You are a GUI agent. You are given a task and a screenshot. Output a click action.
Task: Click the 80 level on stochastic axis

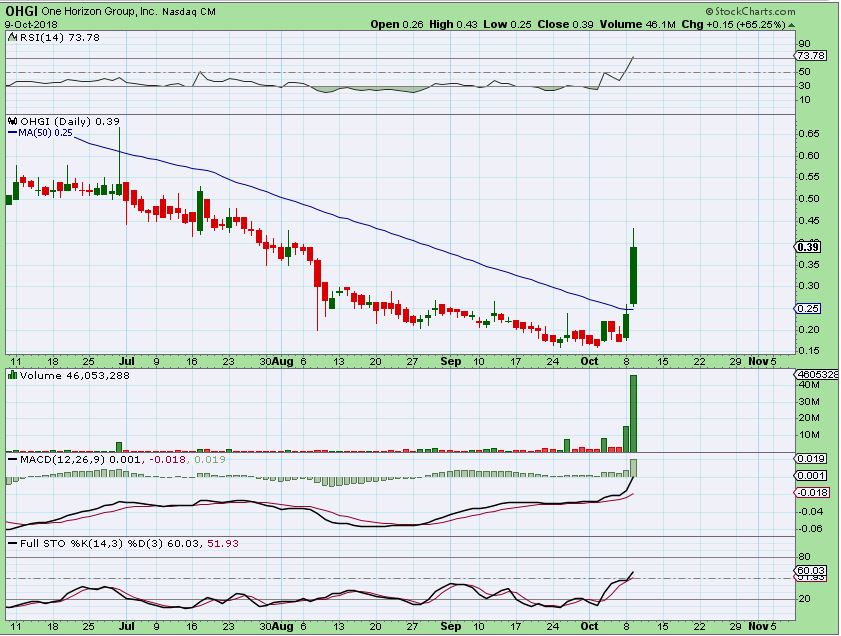(804, 557)
